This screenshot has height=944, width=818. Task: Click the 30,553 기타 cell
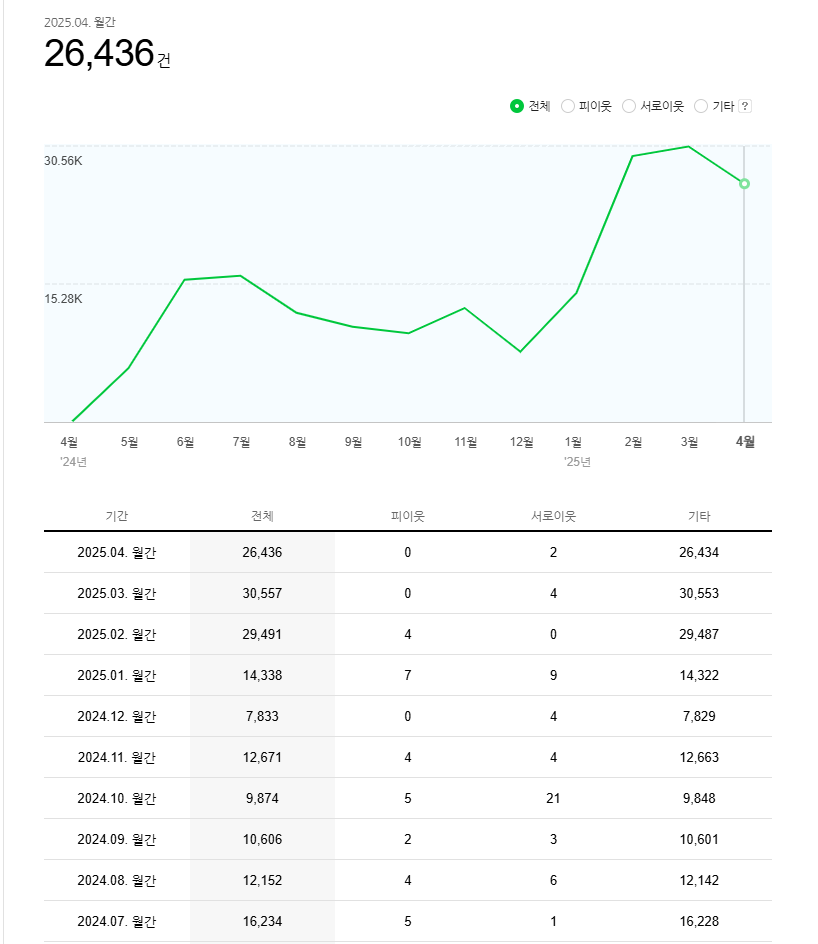pos(699,594)
